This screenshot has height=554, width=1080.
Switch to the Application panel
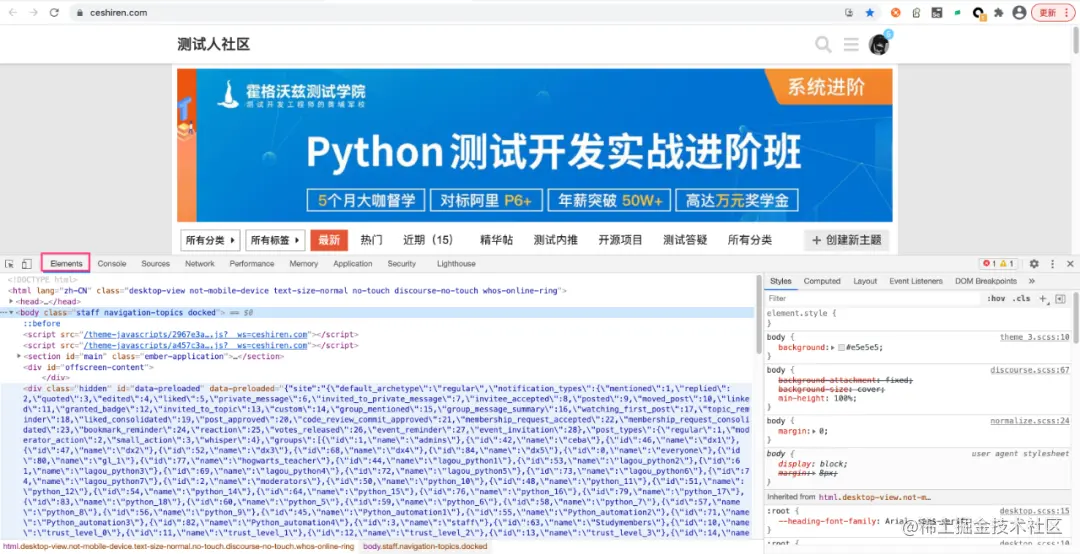[x=353, y=264]
